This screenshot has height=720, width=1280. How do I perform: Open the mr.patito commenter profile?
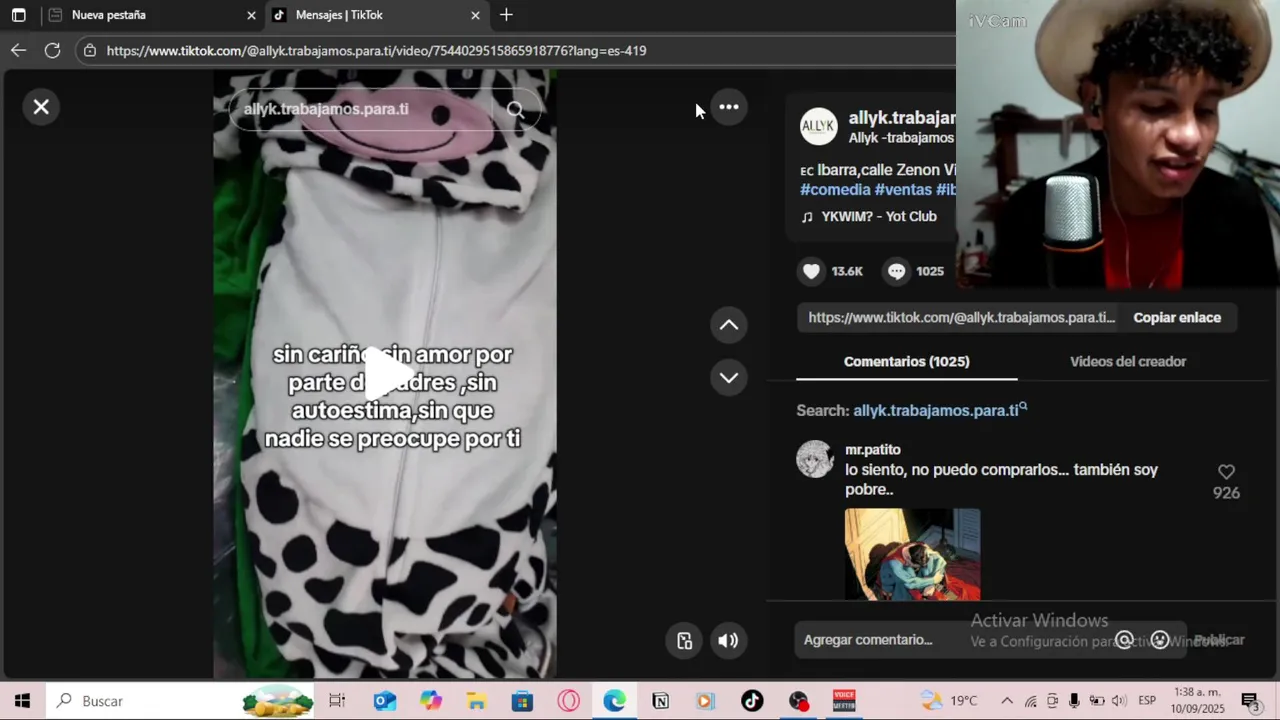tap(872, 450)
